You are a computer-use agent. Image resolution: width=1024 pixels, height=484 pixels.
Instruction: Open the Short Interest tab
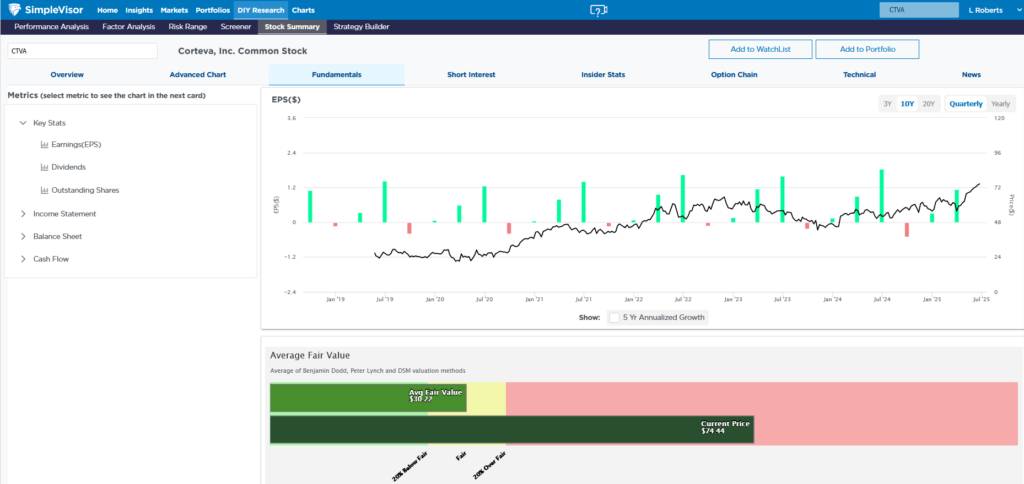471,75
